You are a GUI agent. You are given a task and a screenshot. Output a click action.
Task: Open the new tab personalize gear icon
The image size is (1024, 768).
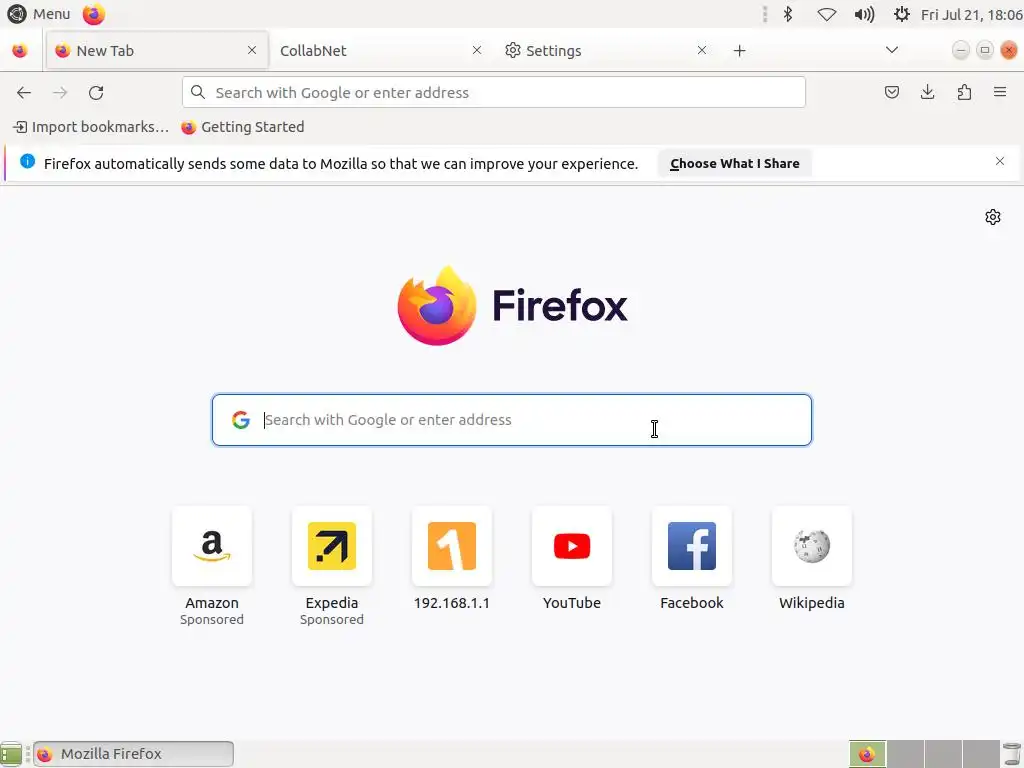993,217
